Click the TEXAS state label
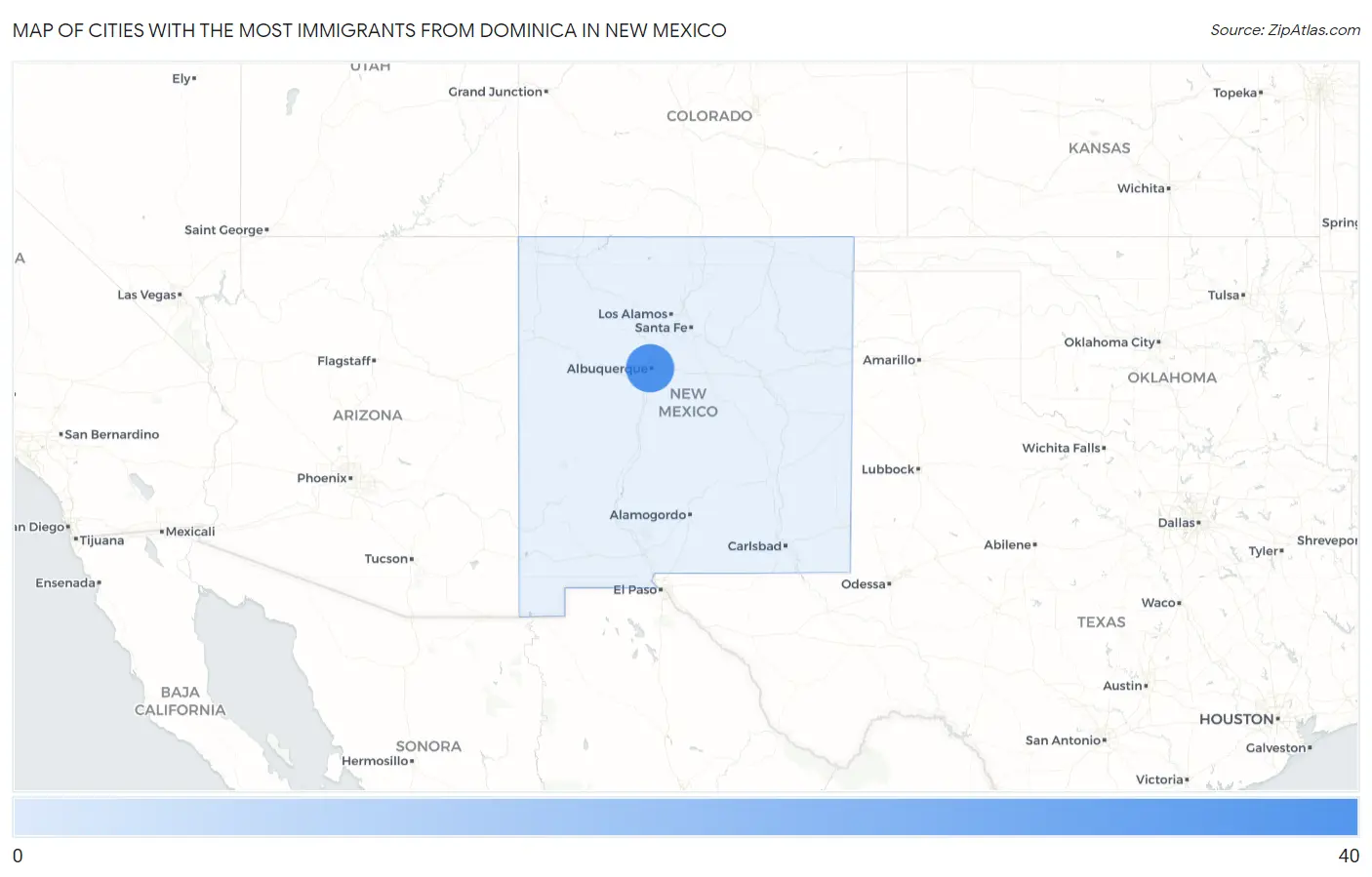Screen dimensions: 1372x877 point(1102,622)
